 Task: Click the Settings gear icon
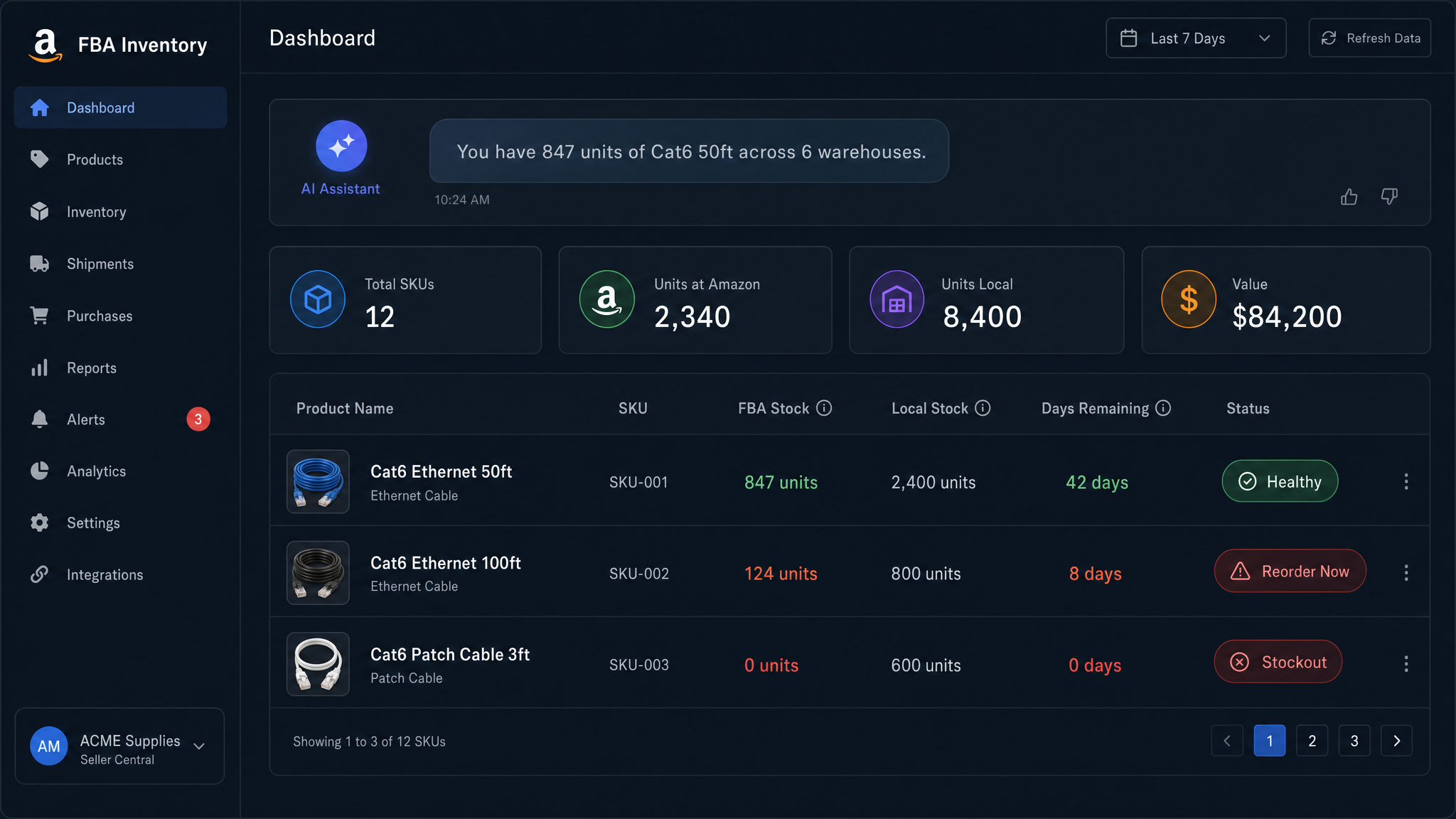[40, 523]
